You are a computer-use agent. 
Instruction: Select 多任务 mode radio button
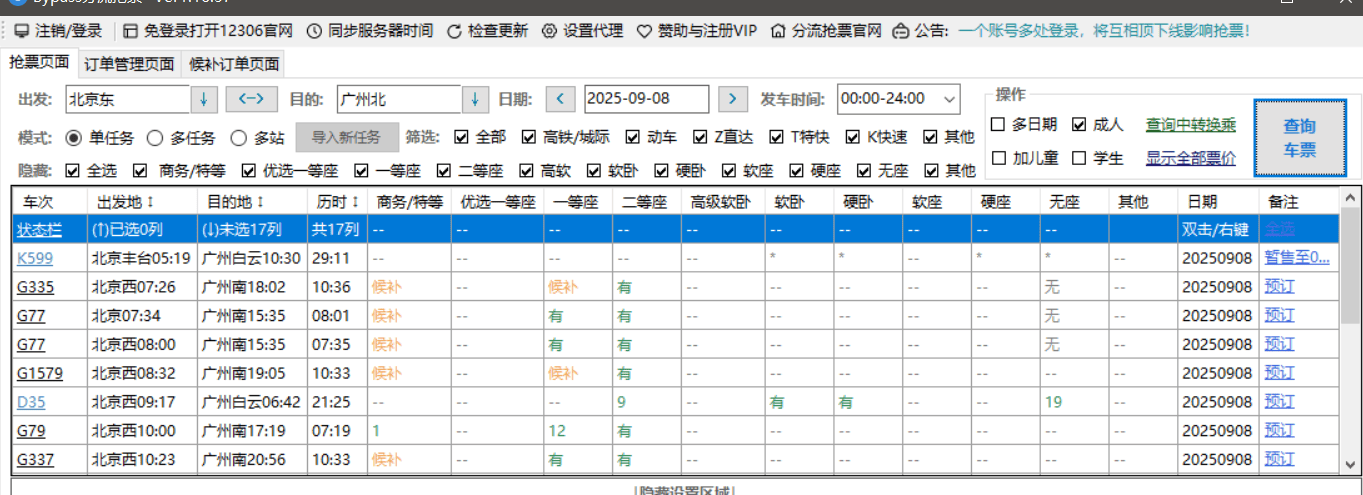coord(183,137)
